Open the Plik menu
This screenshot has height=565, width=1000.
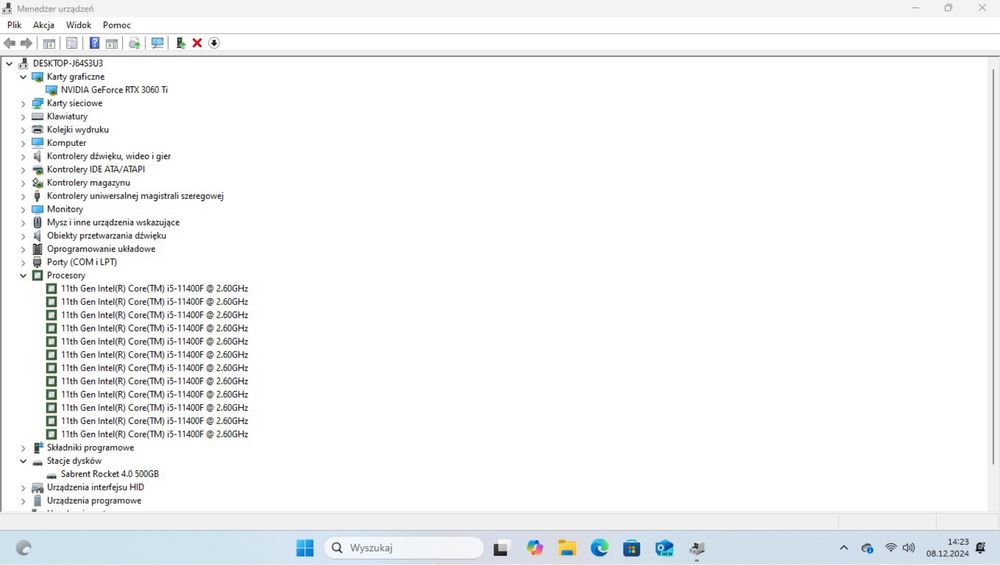[x=14, y=25]
